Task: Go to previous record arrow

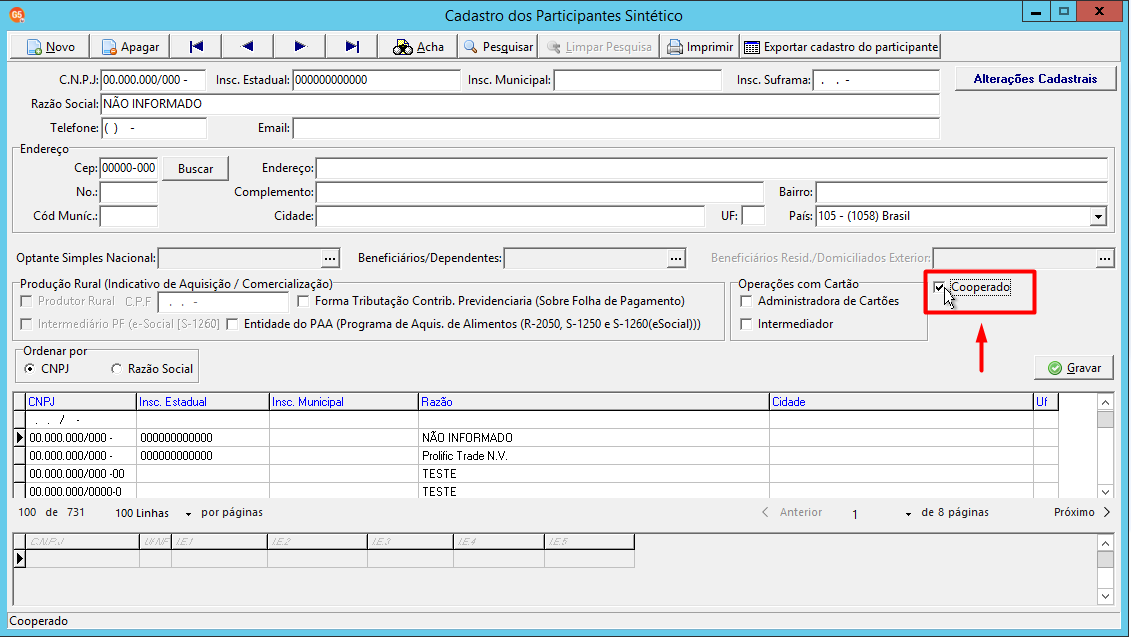Action: [247, 47]
